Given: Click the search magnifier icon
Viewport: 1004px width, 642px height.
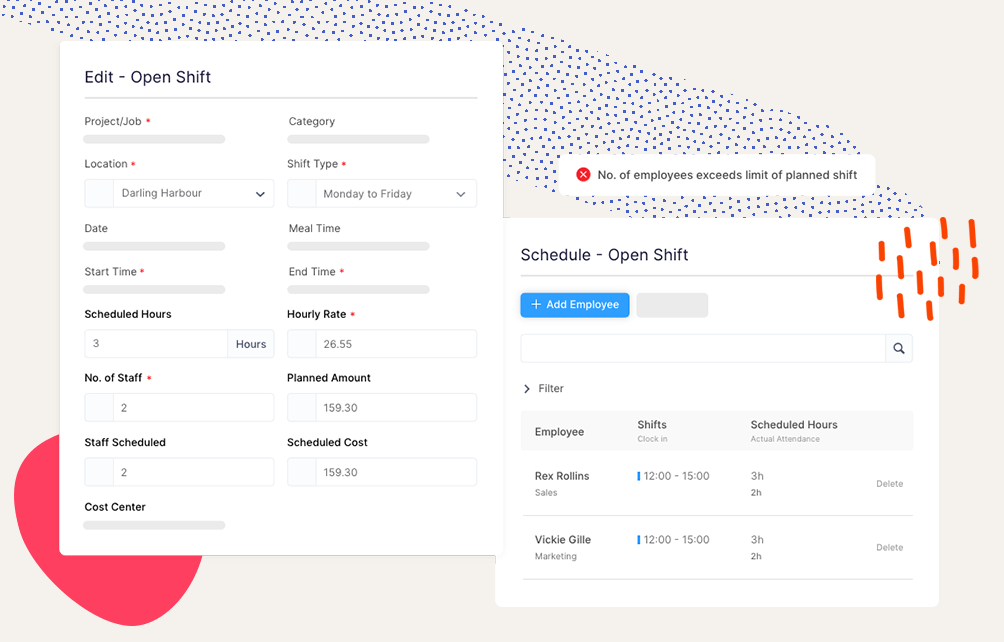Looking at the screenshot, I should click(898, 348).
